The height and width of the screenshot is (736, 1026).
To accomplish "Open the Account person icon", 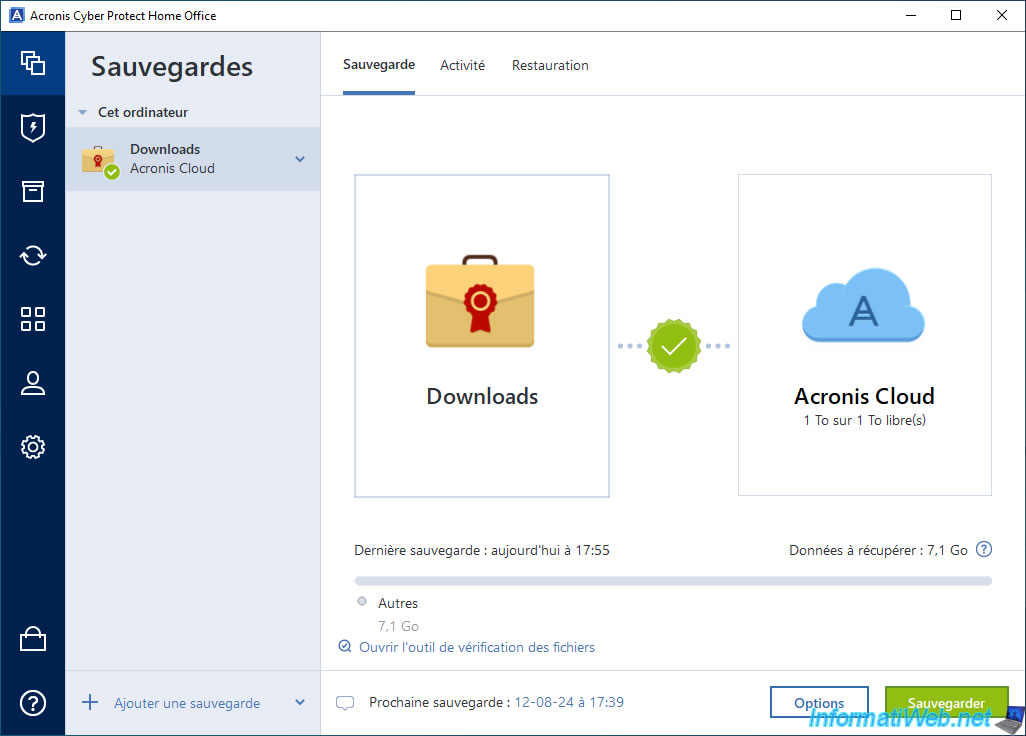I will (33, 383).
